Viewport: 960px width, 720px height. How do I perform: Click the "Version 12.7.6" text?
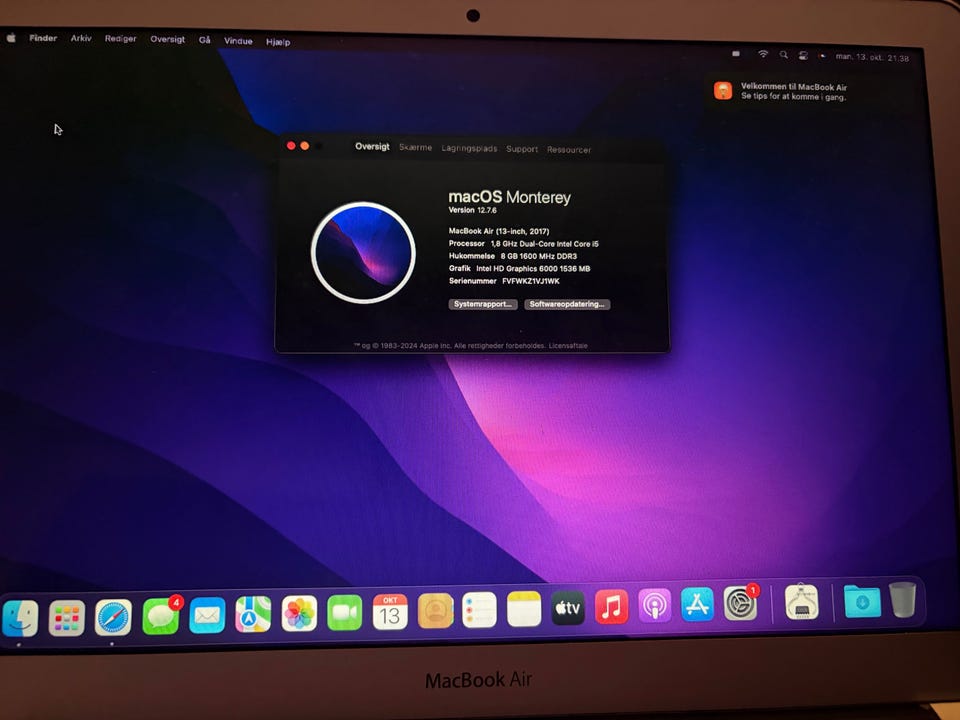[x=473, y=210]
